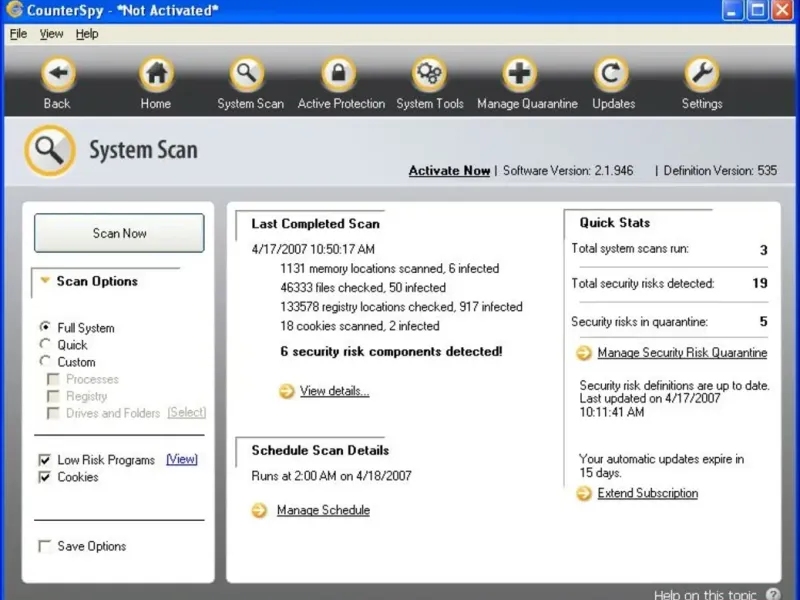Click 'Your automatic updates expire in 15 days' text
Viewport: 800px width, 600px height.
click(661, 466)
